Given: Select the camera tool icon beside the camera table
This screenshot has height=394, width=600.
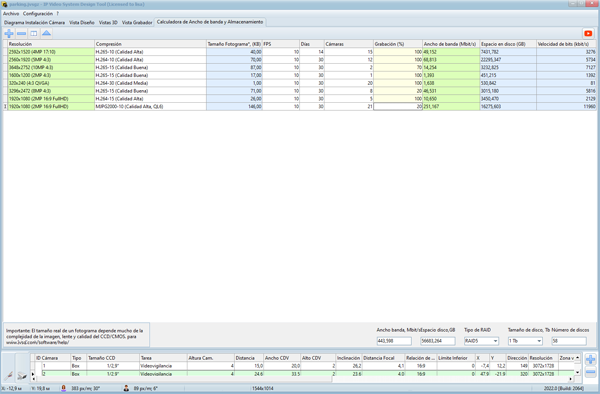Looking at the screenshot, I should click(x=22, y=376).
